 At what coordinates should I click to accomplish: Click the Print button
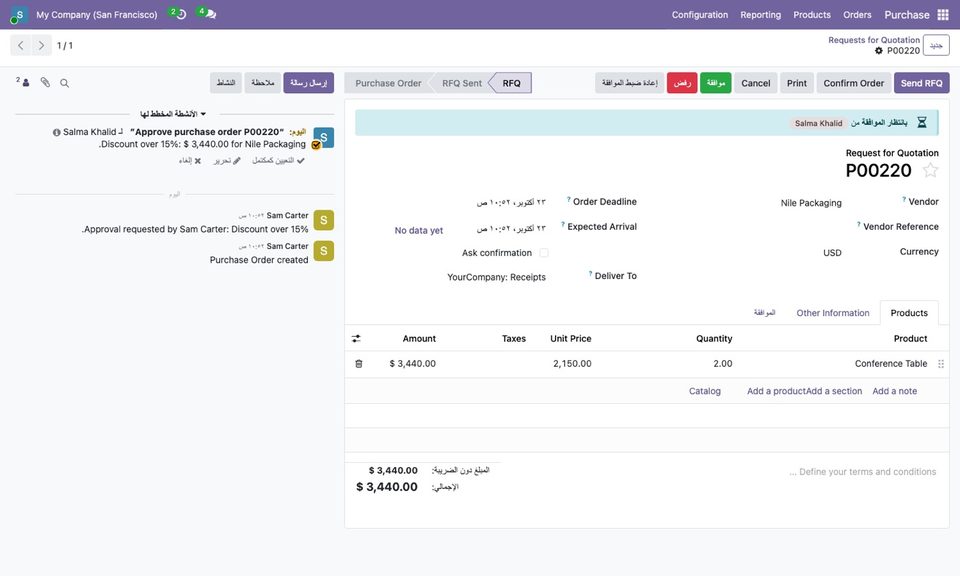coord(797,83)
